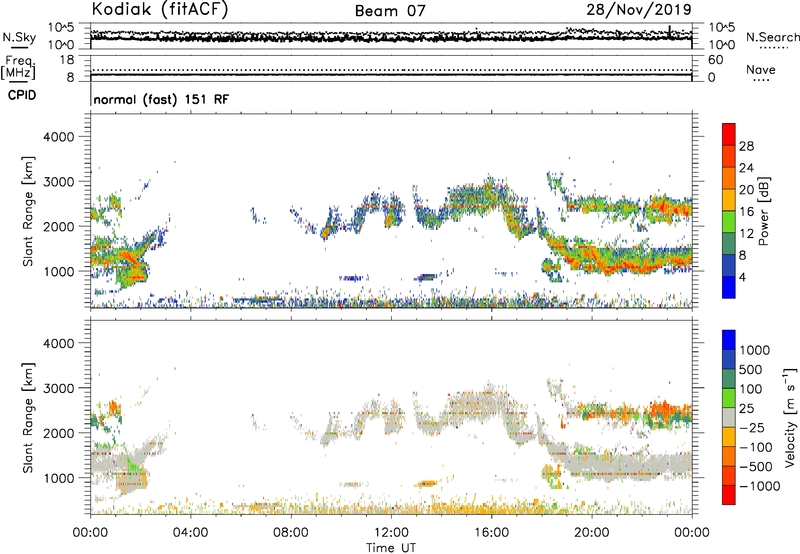Viewport: 800px width, 554px height.
Task: Click the power panel 'Slant Range [km]' label
Action: click(x=28, y=211)
